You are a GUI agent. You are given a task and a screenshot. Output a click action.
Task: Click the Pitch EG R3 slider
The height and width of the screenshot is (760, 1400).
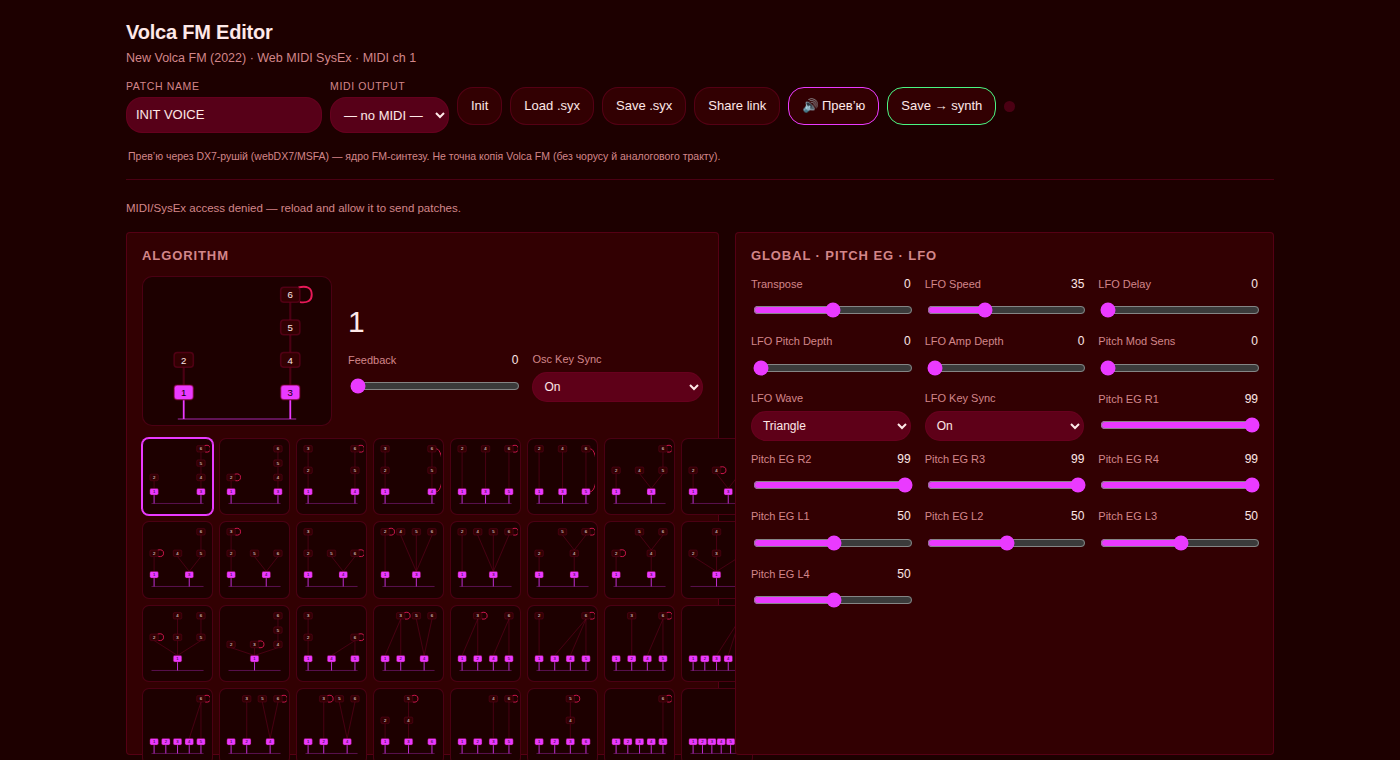(x=1005, y=485)
